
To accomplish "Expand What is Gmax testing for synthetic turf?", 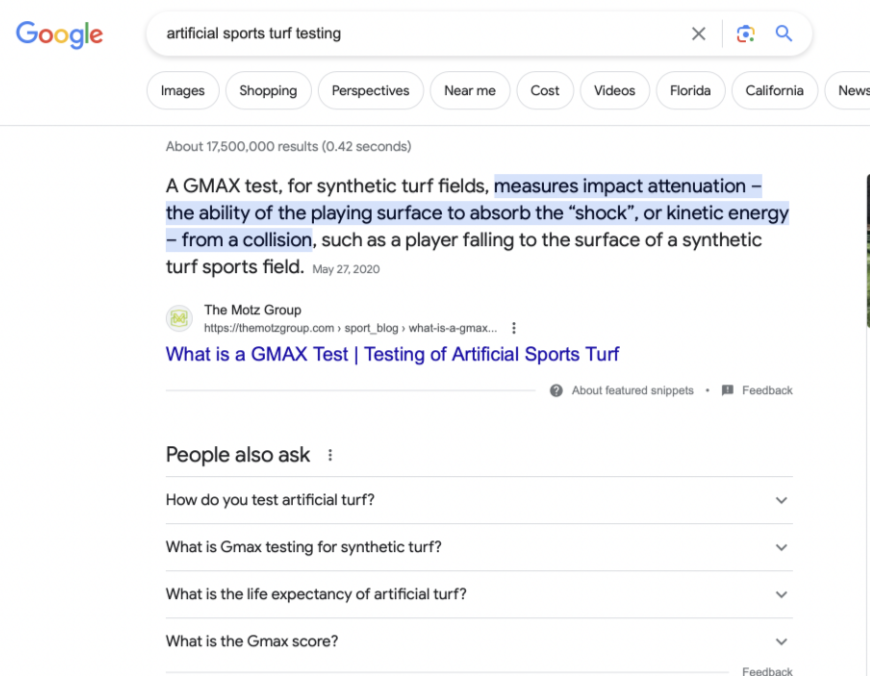I will tap(479, 547).
